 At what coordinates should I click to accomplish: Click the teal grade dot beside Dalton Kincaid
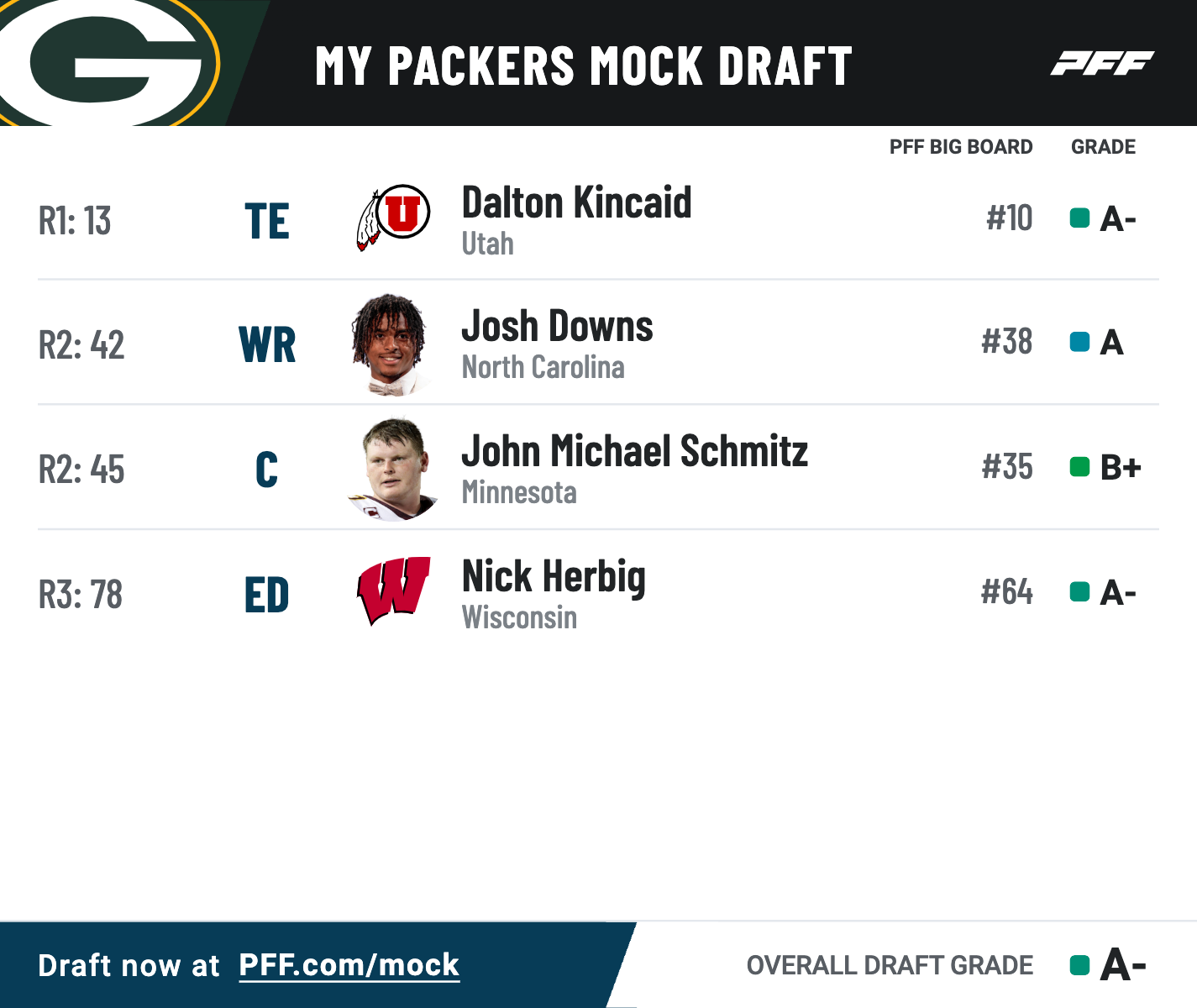point(1079,218)
